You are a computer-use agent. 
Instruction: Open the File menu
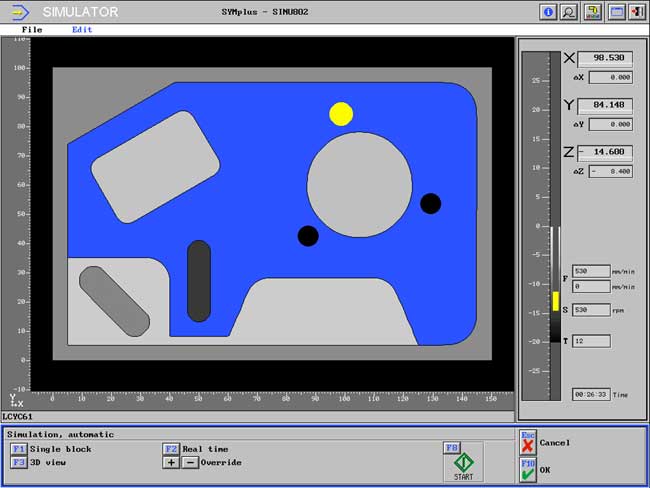32,30
